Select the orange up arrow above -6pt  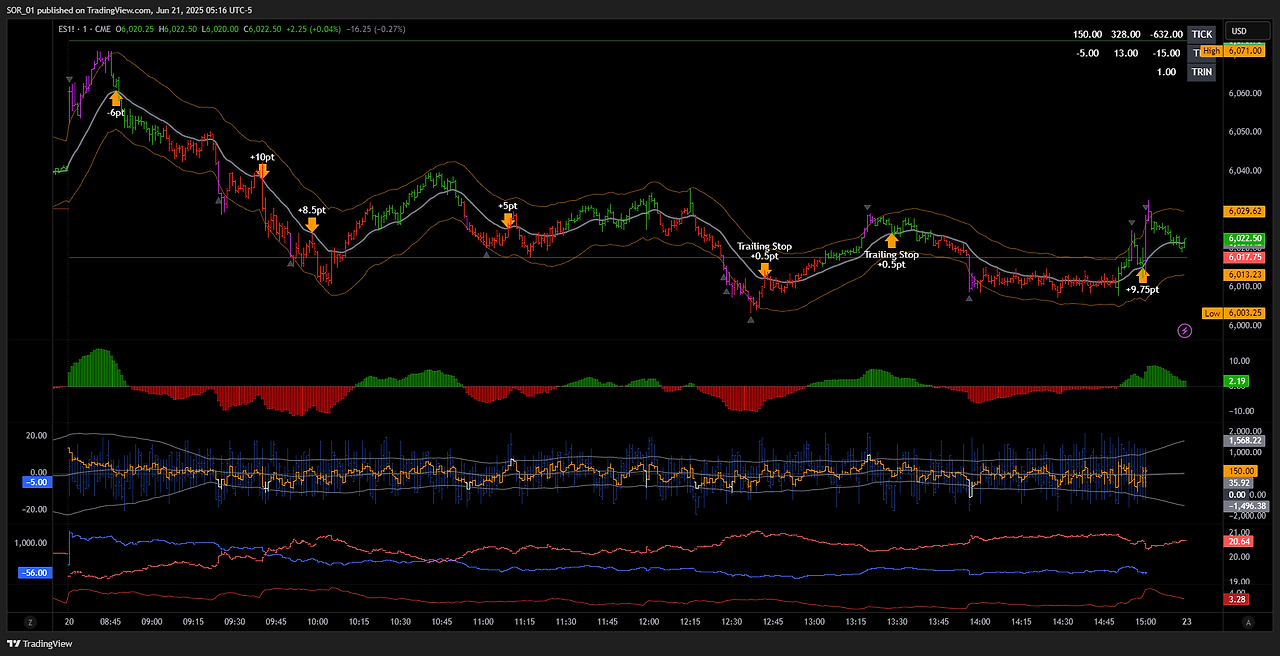pyautogui.click(x=116, y=97)
